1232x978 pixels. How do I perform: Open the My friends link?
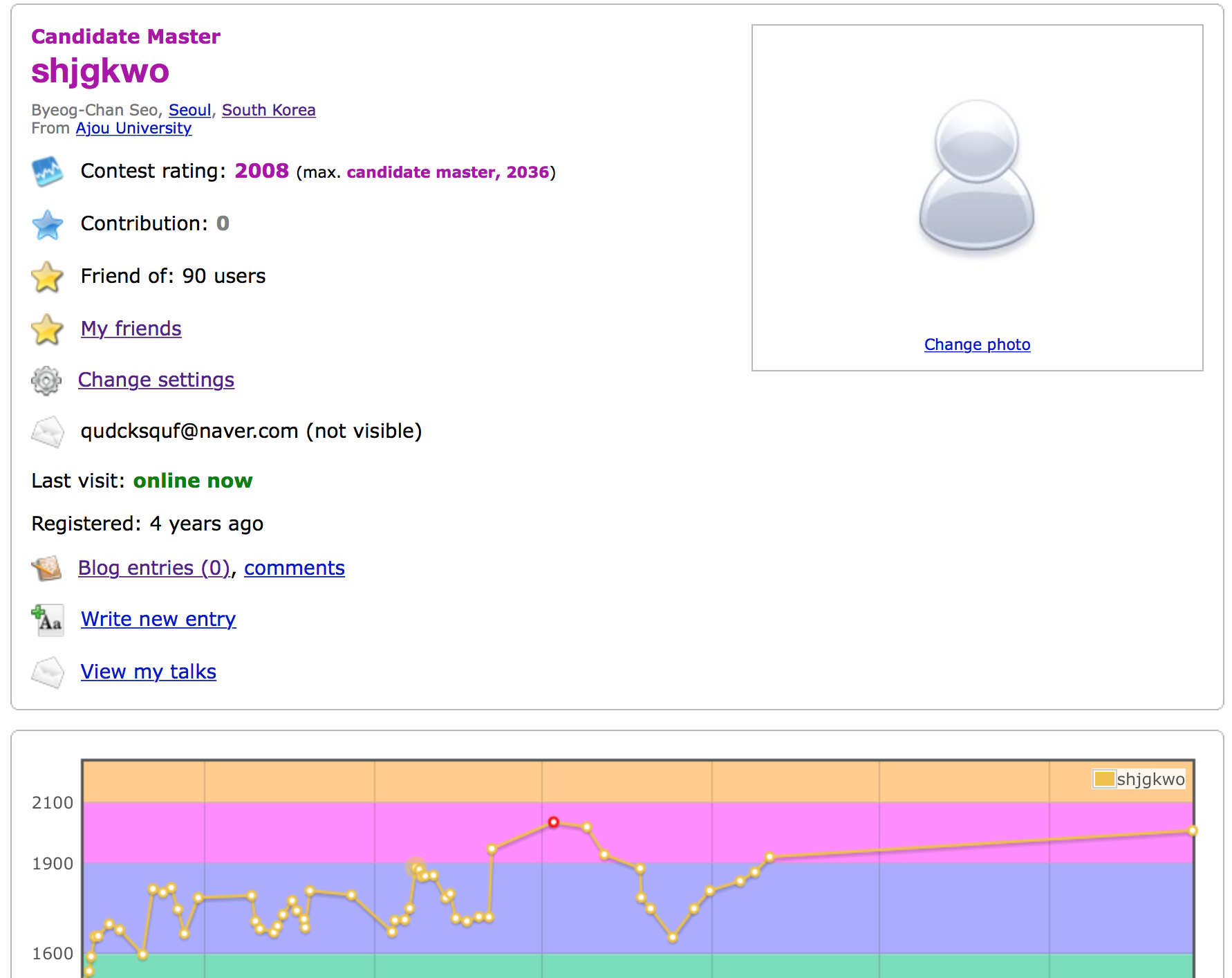131,329
